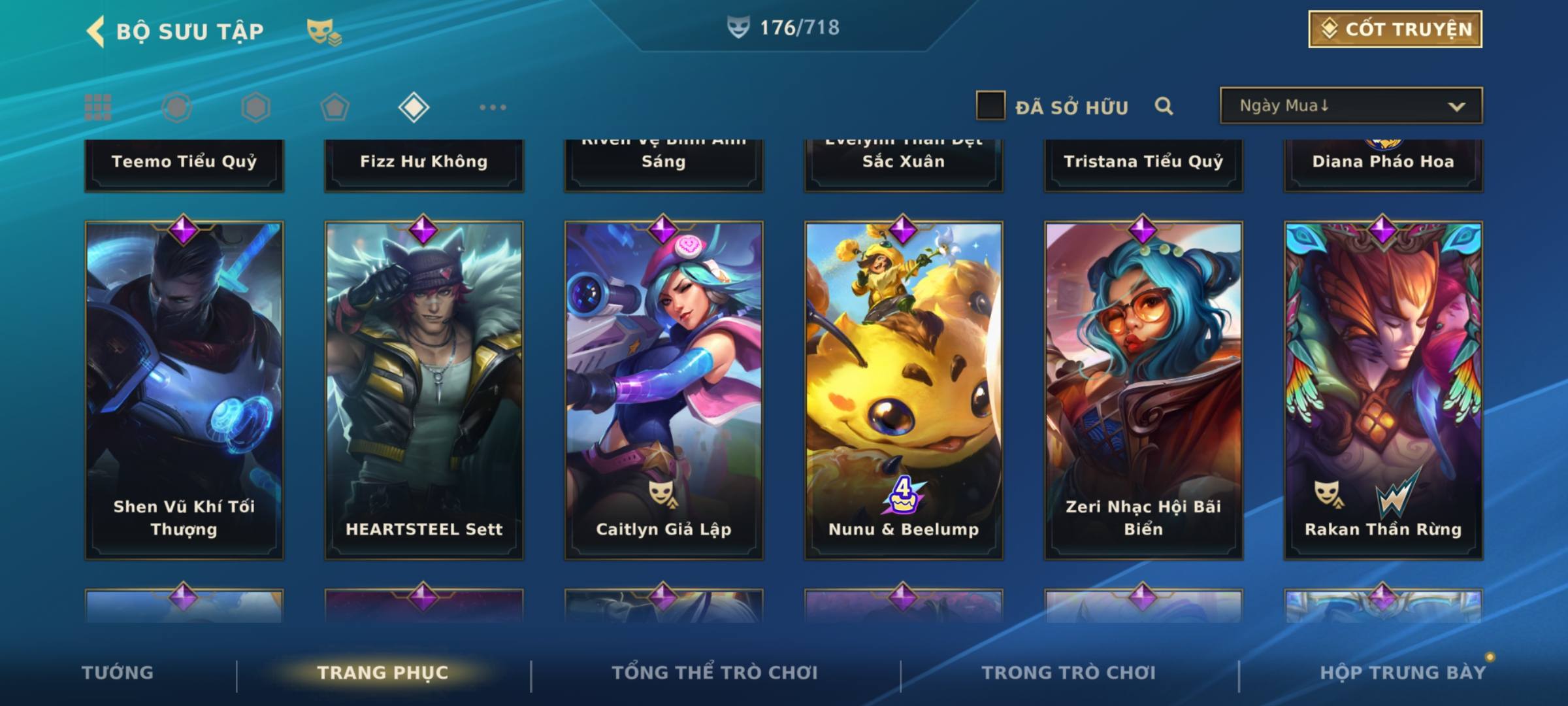Select the first hexagon rarity filter icon
This screenshot has width=1568, height=706.
click(176, 107)
